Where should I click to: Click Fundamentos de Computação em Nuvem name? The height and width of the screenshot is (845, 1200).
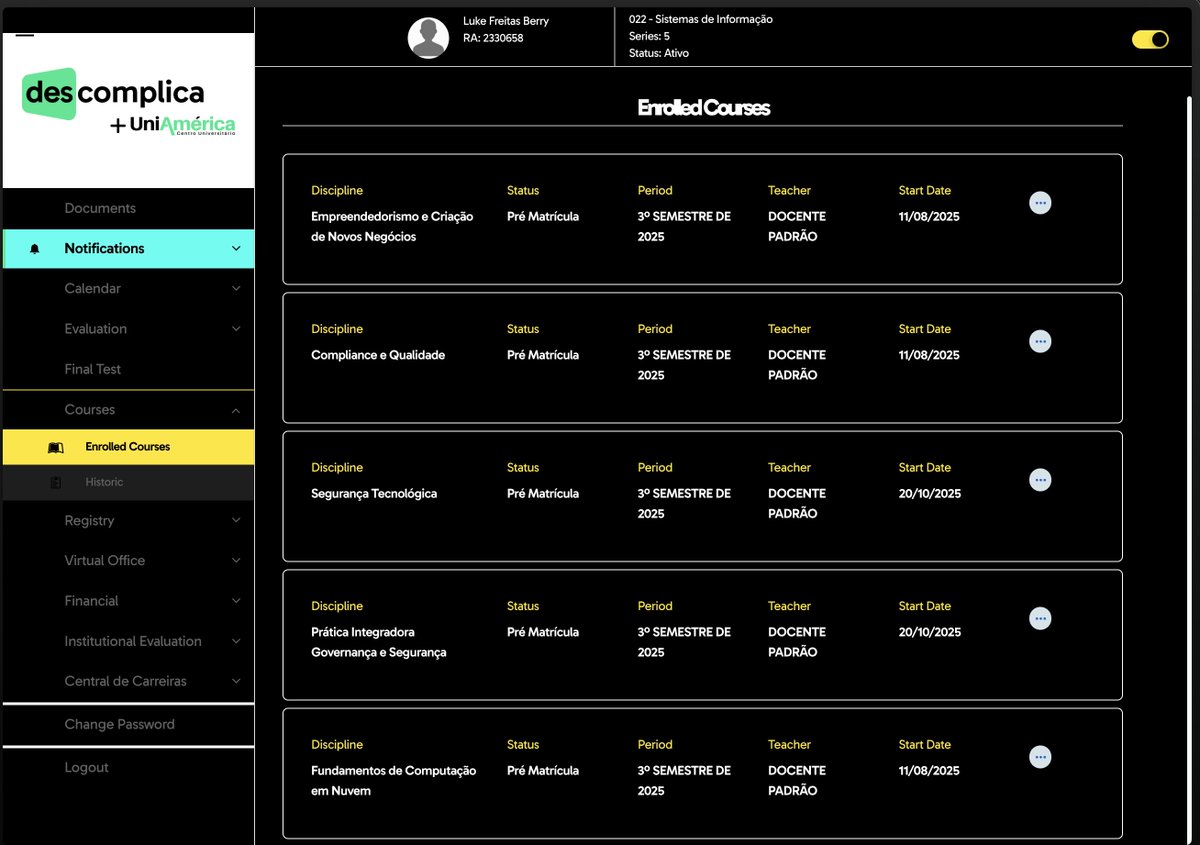(394, 781)
